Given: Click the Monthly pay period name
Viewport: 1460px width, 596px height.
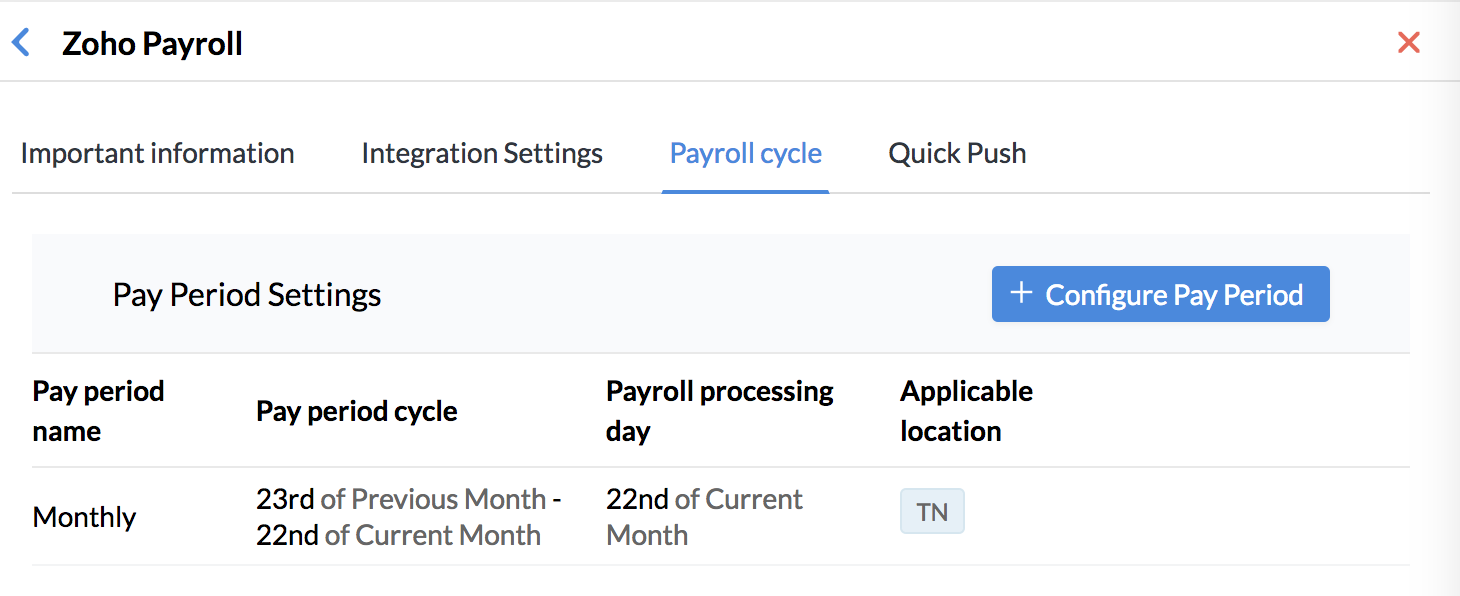Looking at the screenshot, I should (x=84, y=517).
